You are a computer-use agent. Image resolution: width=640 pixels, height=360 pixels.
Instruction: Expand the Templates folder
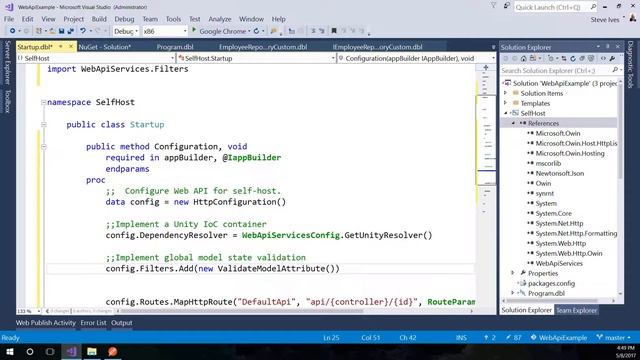506,103
